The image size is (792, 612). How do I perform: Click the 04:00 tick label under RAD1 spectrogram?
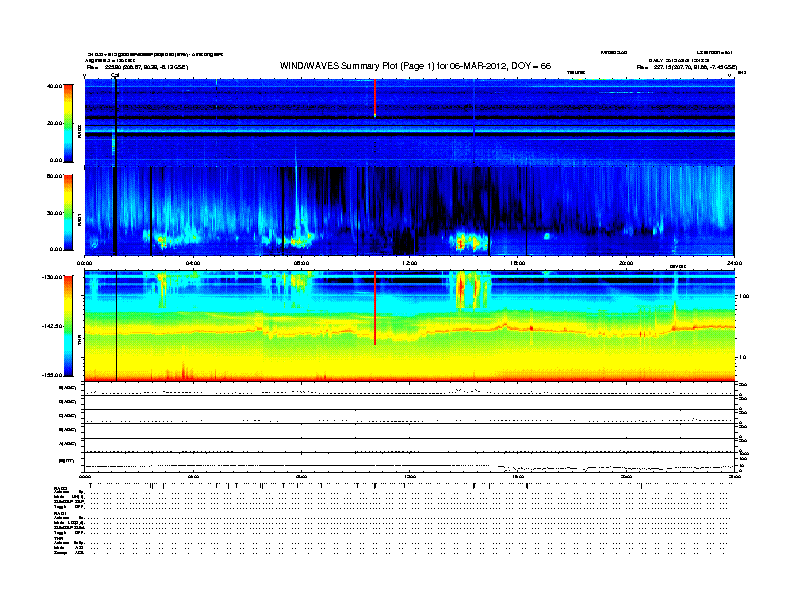(193, 263)
